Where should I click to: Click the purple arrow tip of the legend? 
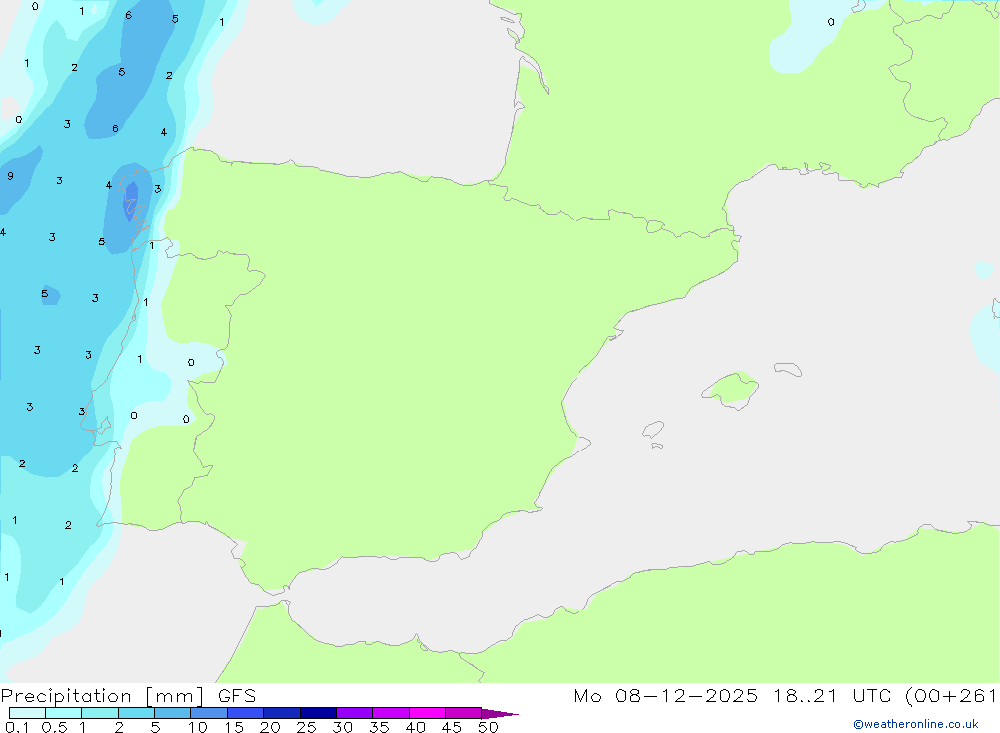click(x=500, y=713)
